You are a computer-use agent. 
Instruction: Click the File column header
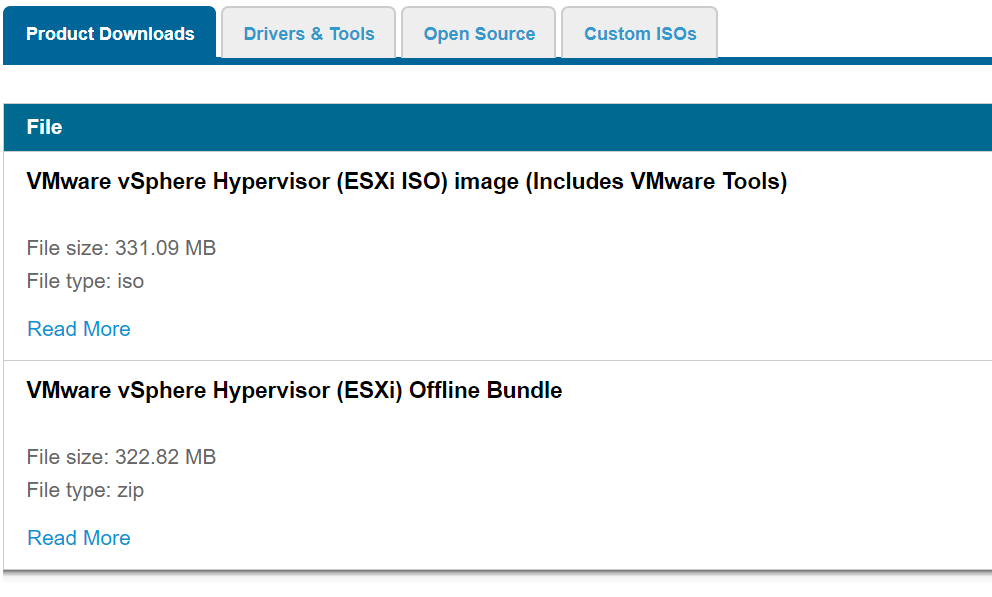point(44,127)
